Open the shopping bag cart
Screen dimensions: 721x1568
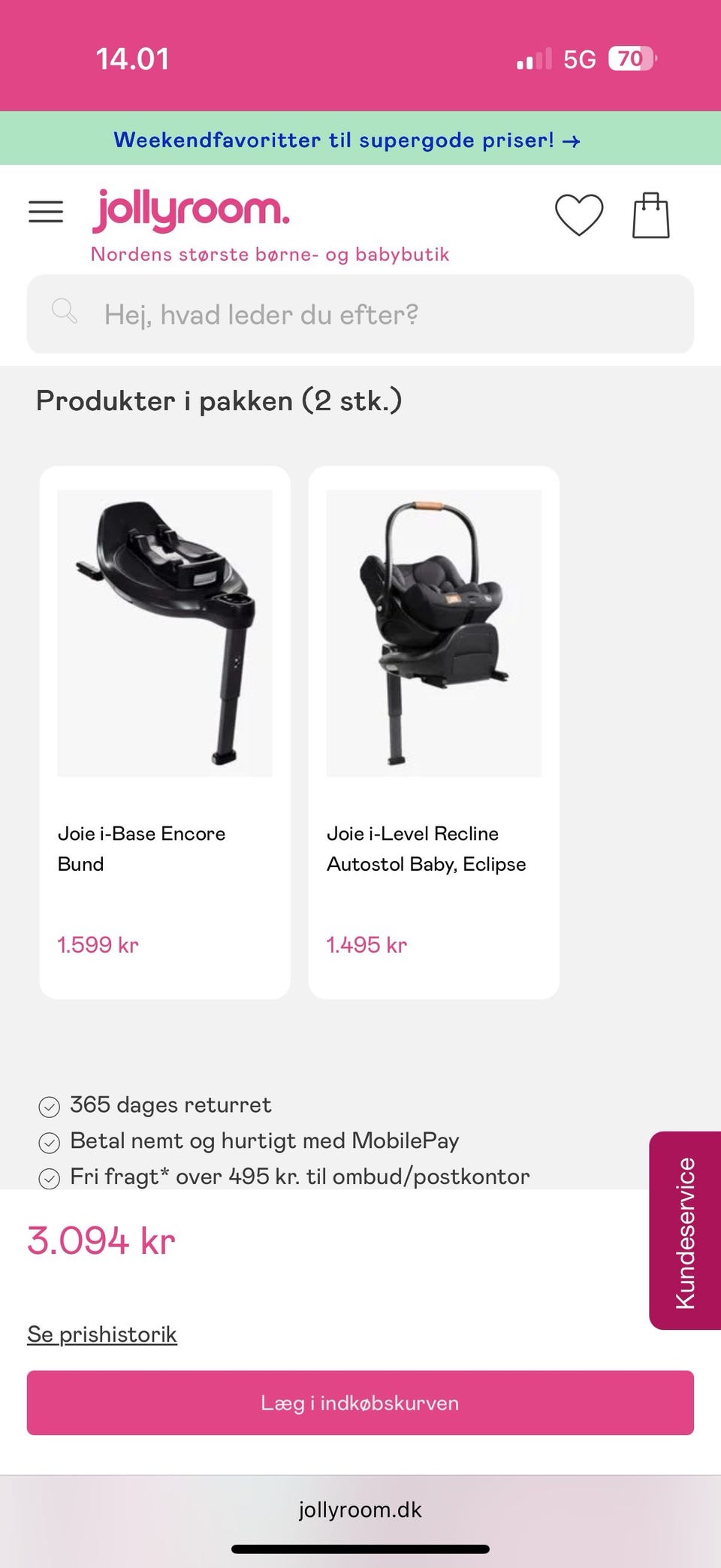click(650, 216)
